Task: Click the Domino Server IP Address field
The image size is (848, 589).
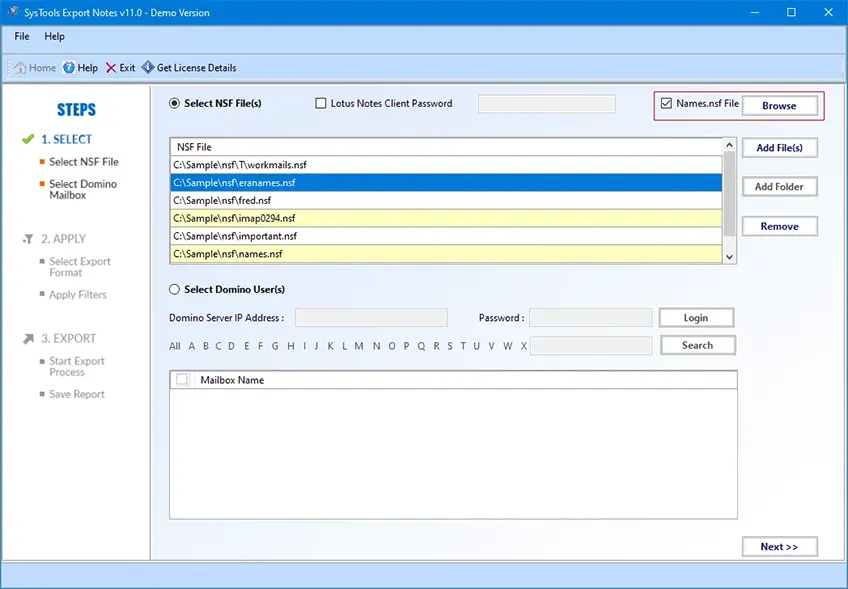Action: [x=371, y=317]
